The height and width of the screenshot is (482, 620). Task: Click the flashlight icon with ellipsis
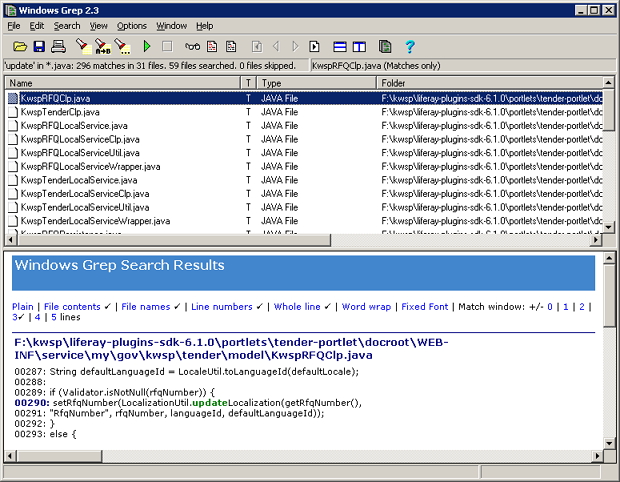coord(122,47)
